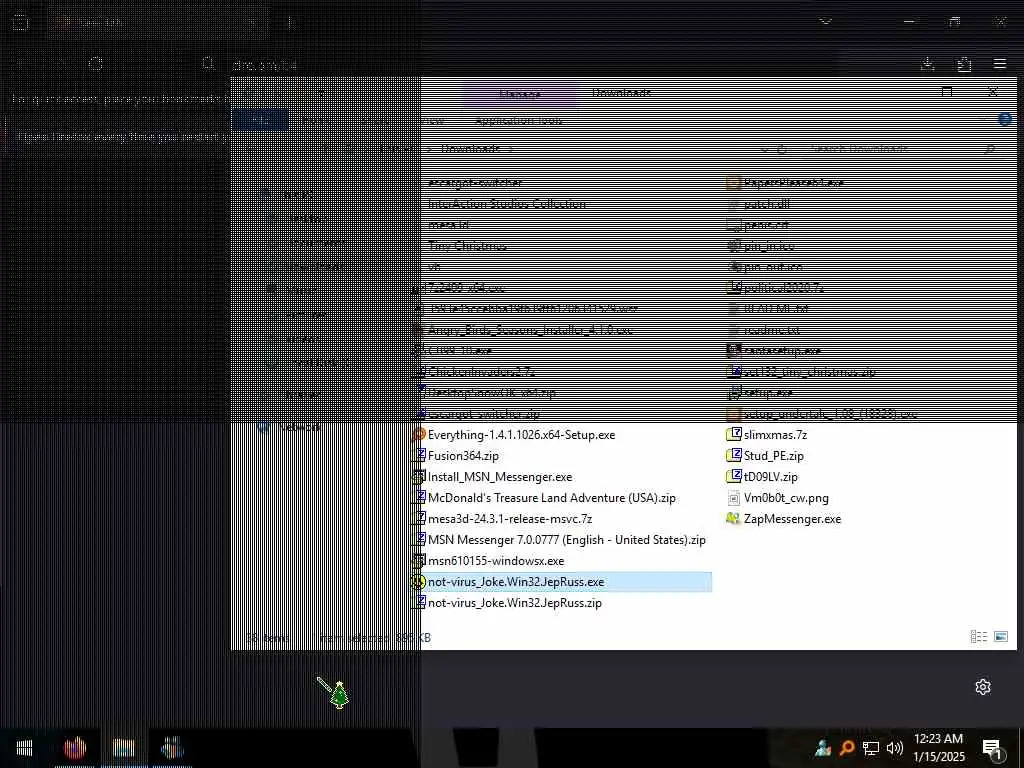Open the Explorer address history dropdown
The image size is (1024, 768).
point(765,150)
